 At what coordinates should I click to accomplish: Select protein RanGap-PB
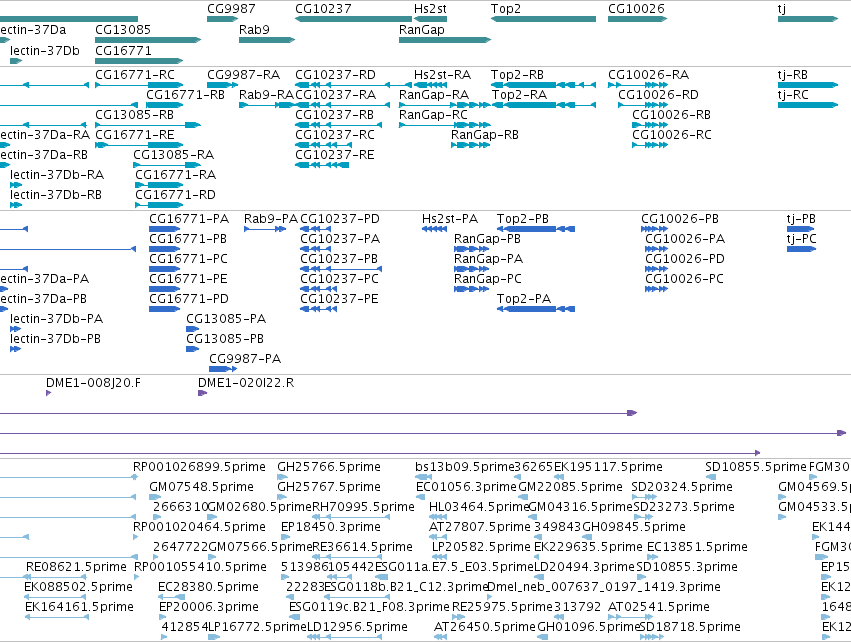(487, 239)
